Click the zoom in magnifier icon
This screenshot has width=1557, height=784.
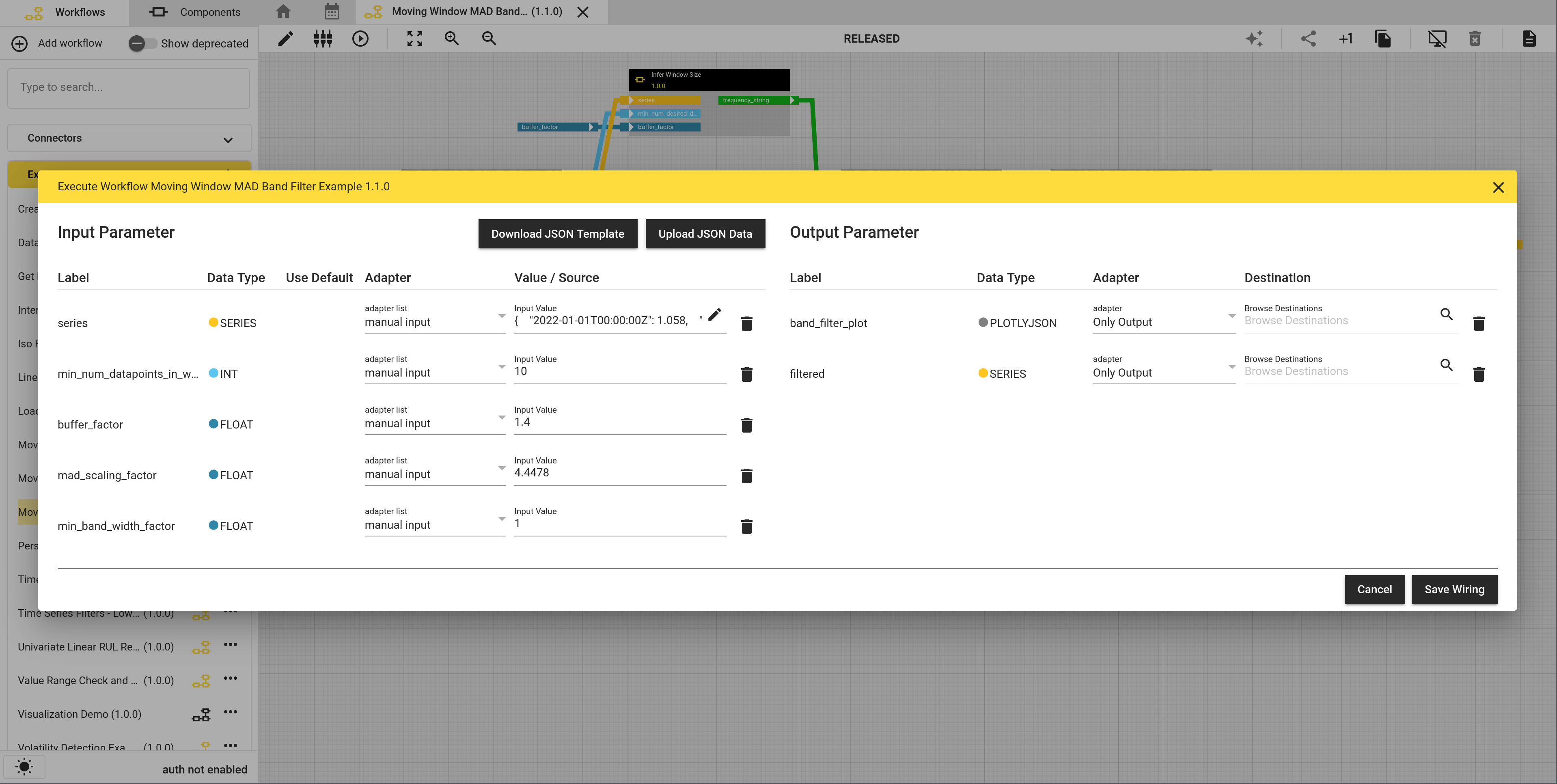[x=451, y=39]
